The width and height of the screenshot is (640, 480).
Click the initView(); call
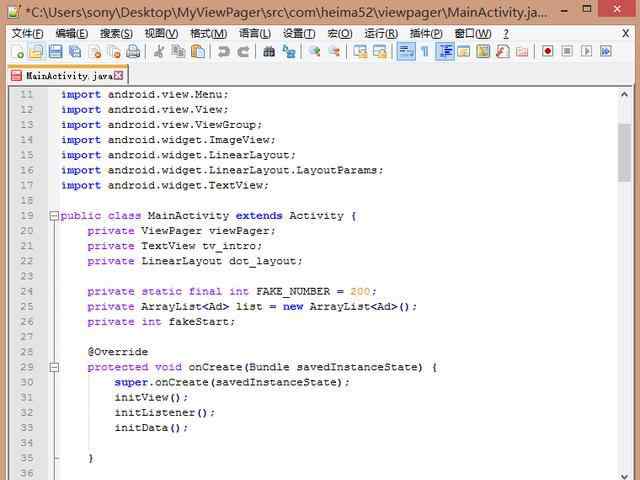point(151,397)
